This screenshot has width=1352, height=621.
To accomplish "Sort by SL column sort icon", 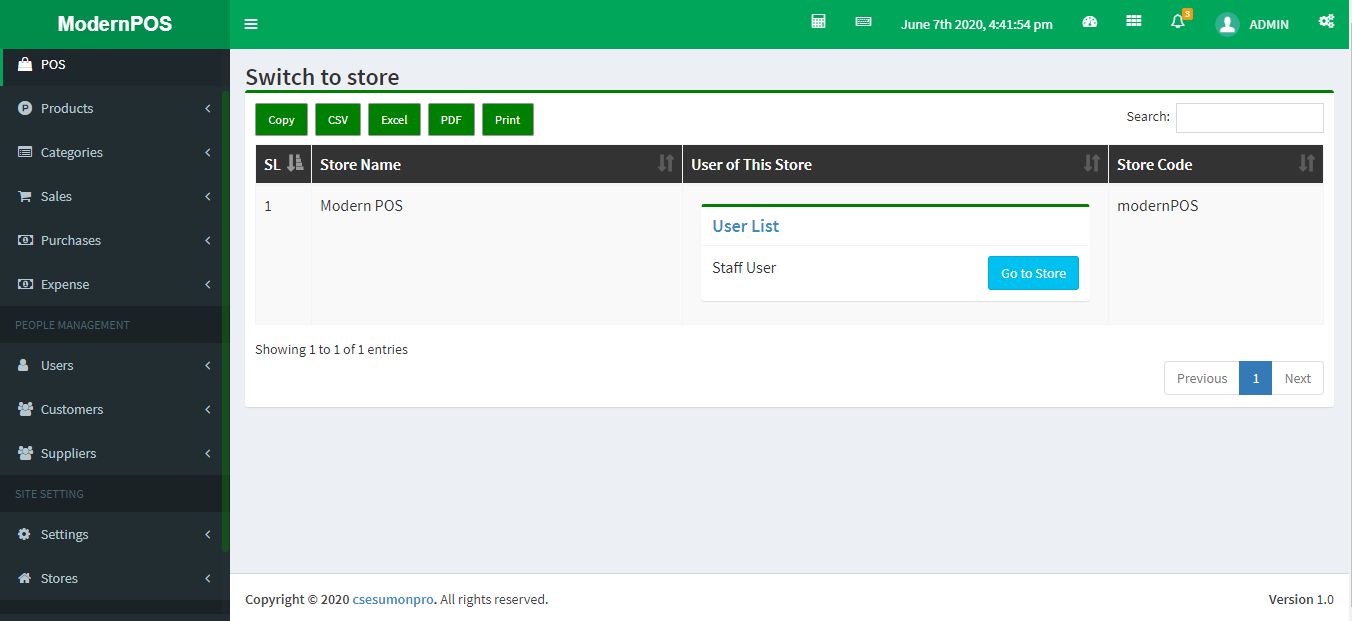I will point(295,163).
